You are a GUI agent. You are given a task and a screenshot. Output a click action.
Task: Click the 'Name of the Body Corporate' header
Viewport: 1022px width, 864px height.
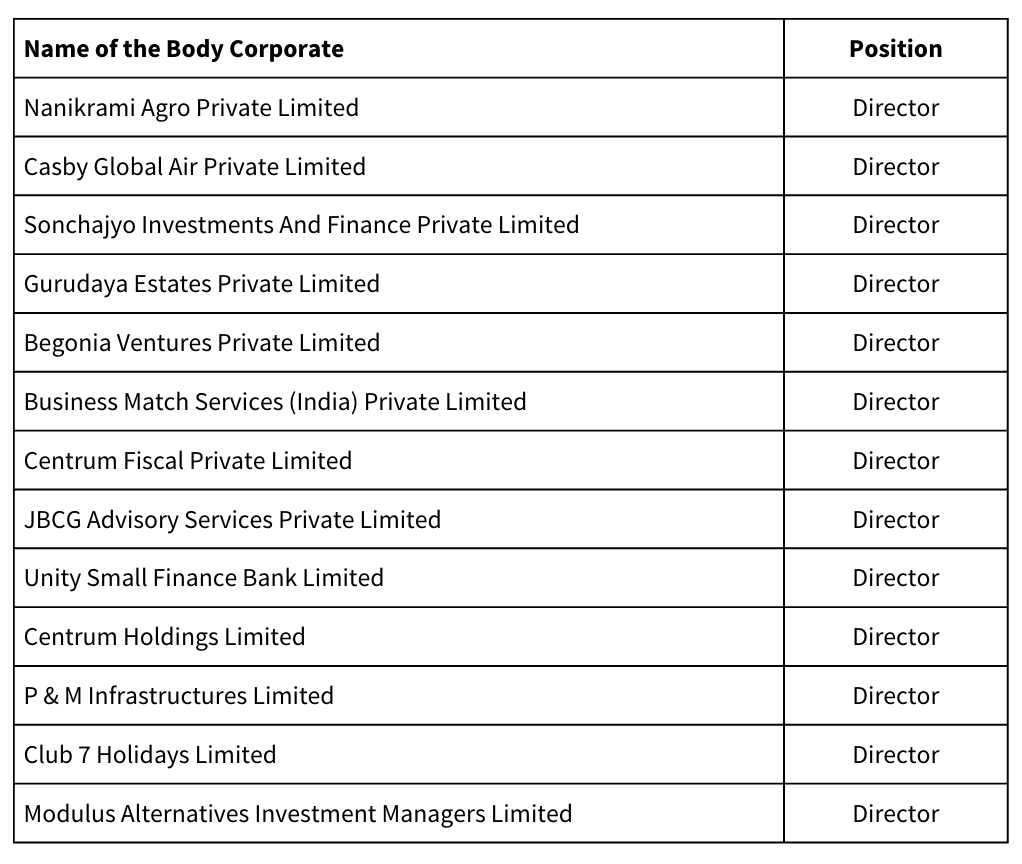(x=184, y=49)
